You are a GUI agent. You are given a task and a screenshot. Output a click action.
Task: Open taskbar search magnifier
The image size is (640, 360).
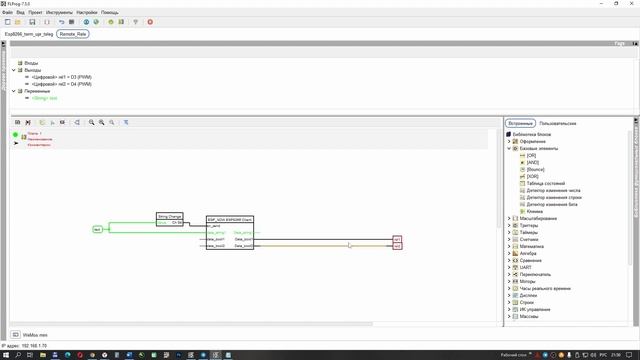[x=18, y=355]
